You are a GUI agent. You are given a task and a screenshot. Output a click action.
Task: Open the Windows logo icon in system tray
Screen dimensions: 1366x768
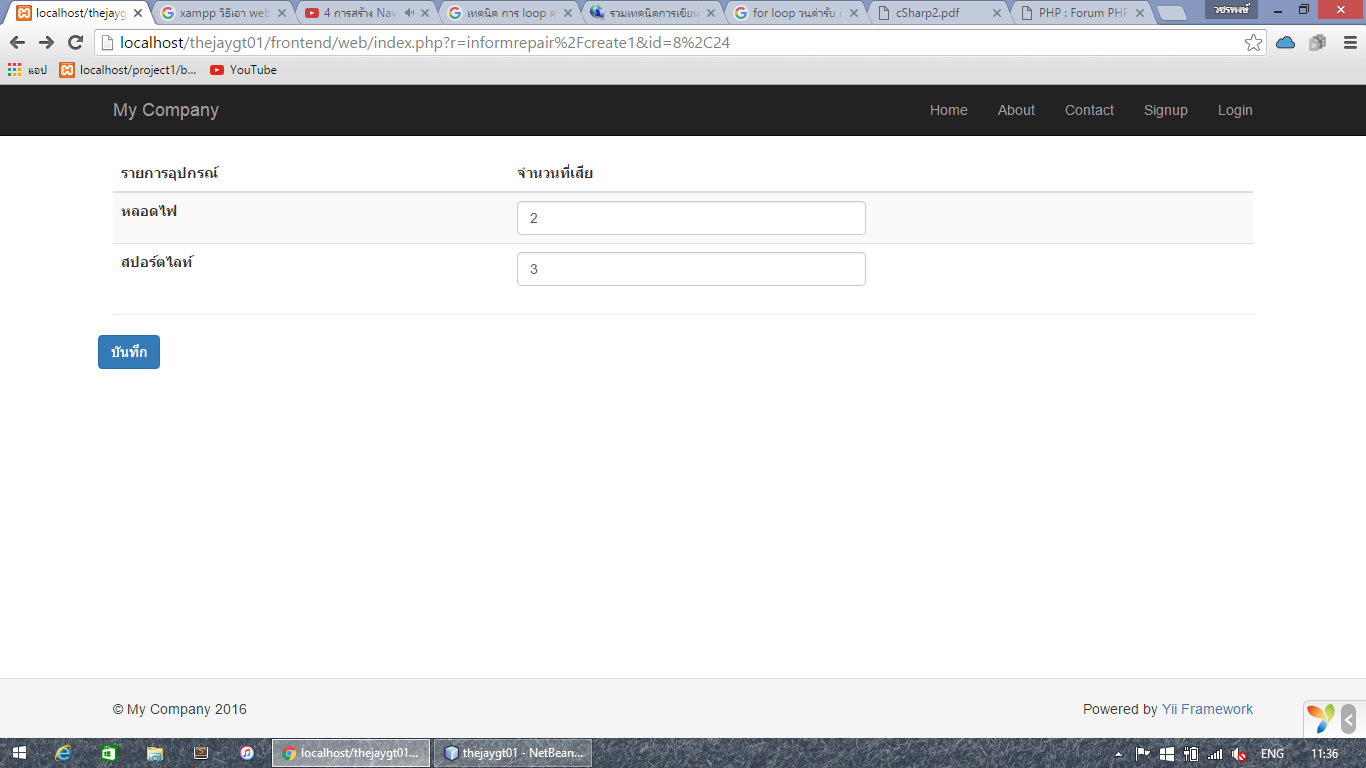click(x=1167, y=754)
